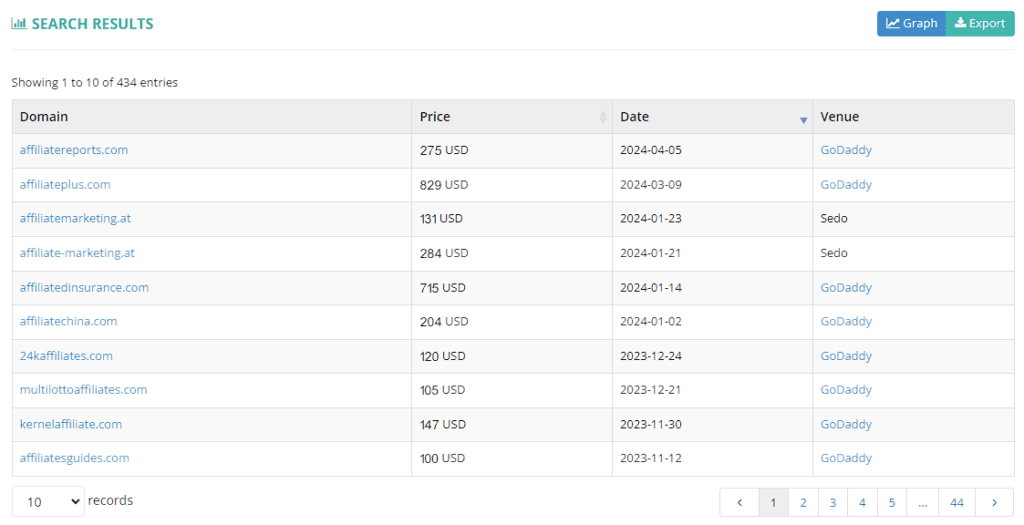Open the affiliatereports.com link
1024x525 pixels.
pos(74,150)
